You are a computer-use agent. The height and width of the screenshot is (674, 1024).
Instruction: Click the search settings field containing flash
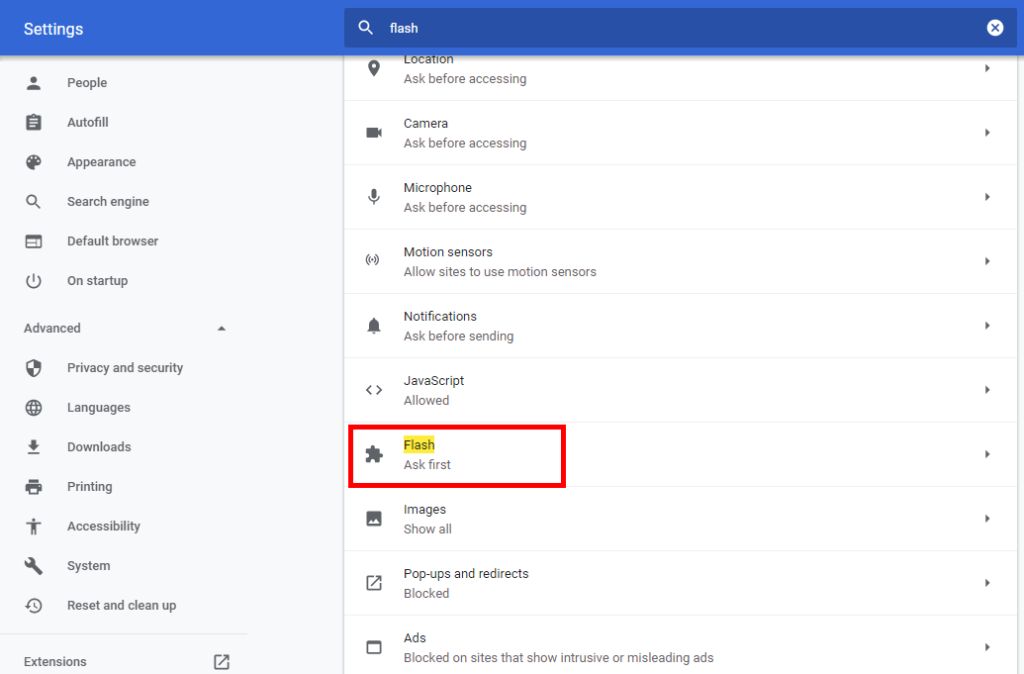click(x=680, y=28)
